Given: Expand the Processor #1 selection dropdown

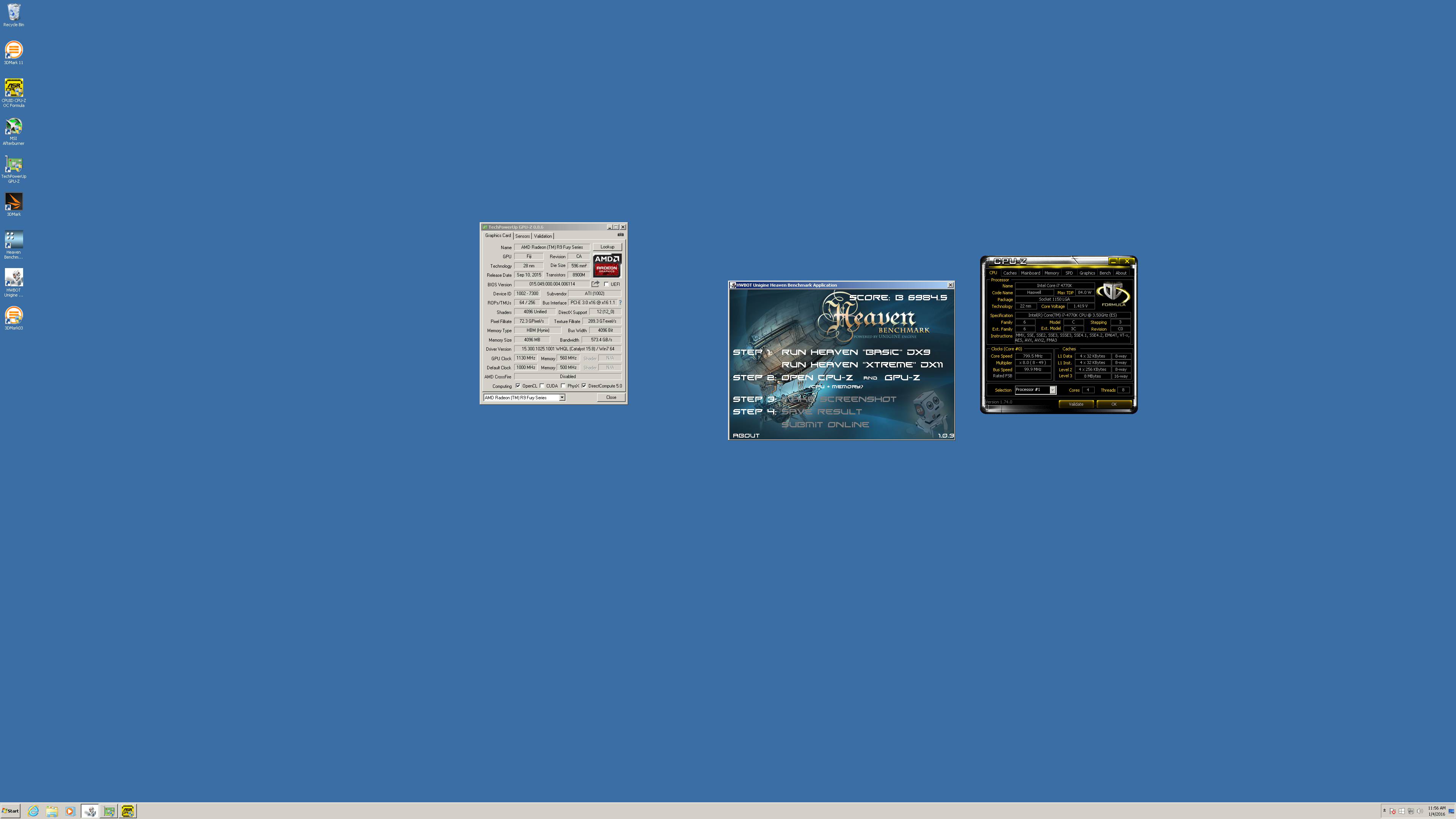Looking at the screenshot, I should coord(1053,390).
